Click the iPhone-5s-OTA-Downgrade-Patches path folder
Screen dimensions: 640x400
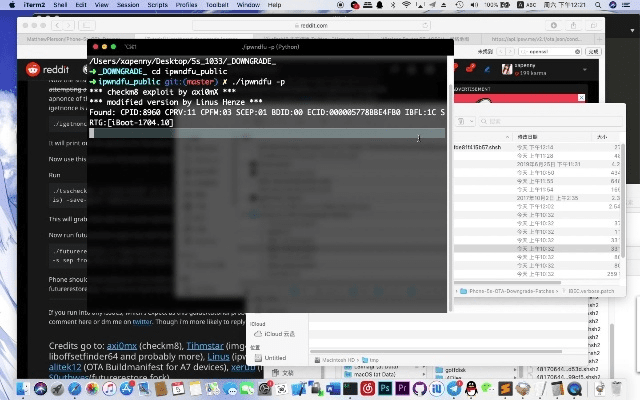click(509, 291)
